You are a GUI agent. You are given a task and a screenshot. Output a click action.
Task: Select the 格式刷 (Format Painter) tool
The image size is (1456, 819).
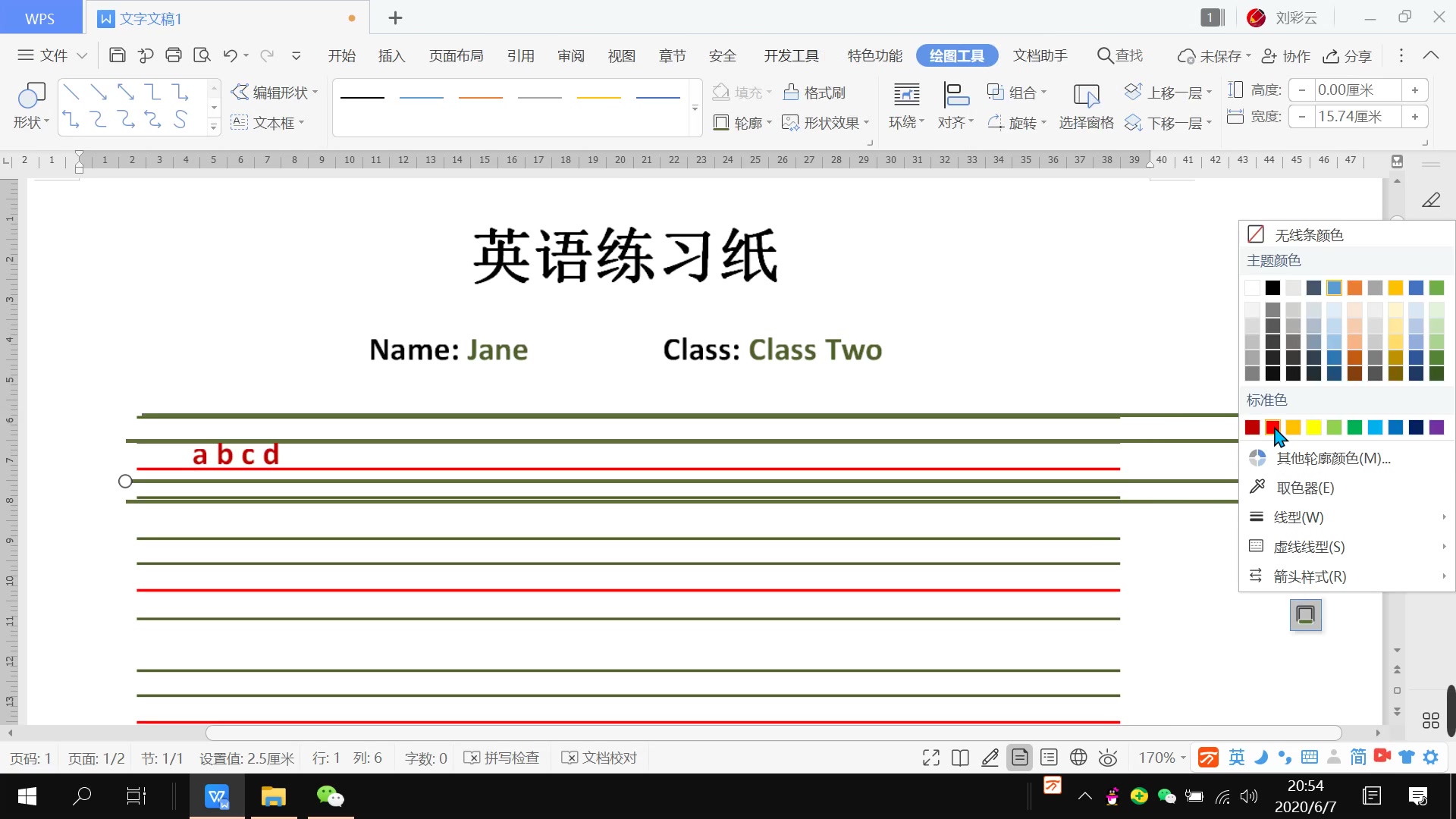(814, 92)
